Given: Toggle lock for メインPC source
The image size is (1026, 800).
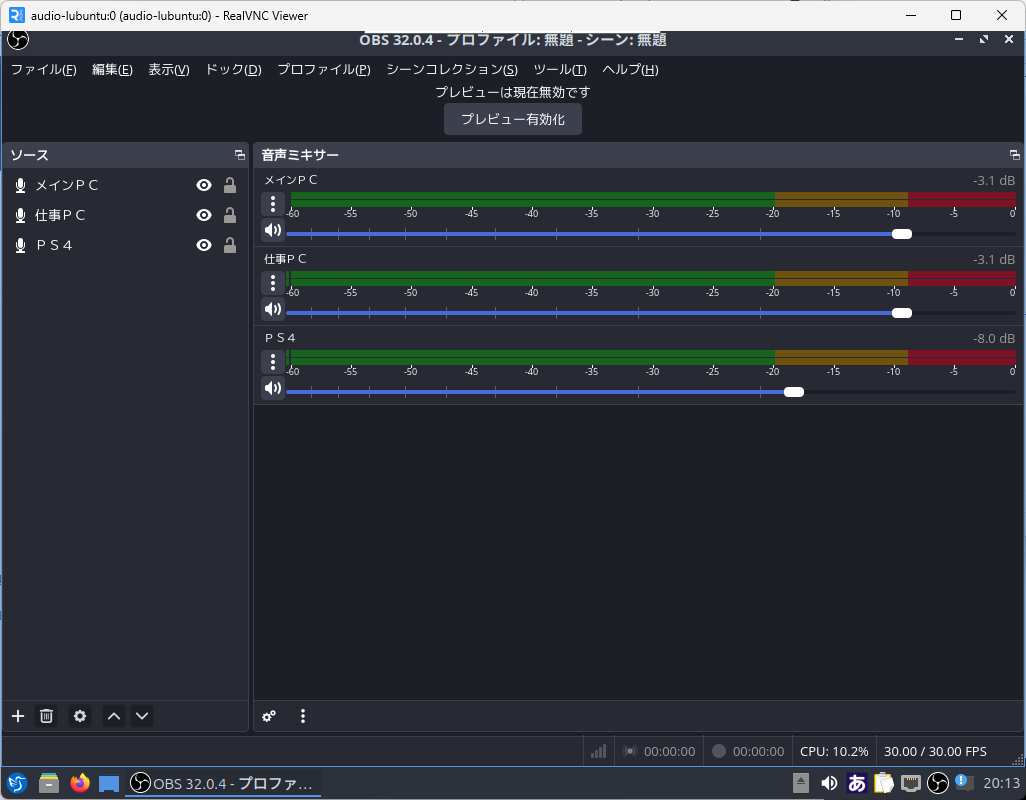Looking at the screenshot, I should (230, 185).
